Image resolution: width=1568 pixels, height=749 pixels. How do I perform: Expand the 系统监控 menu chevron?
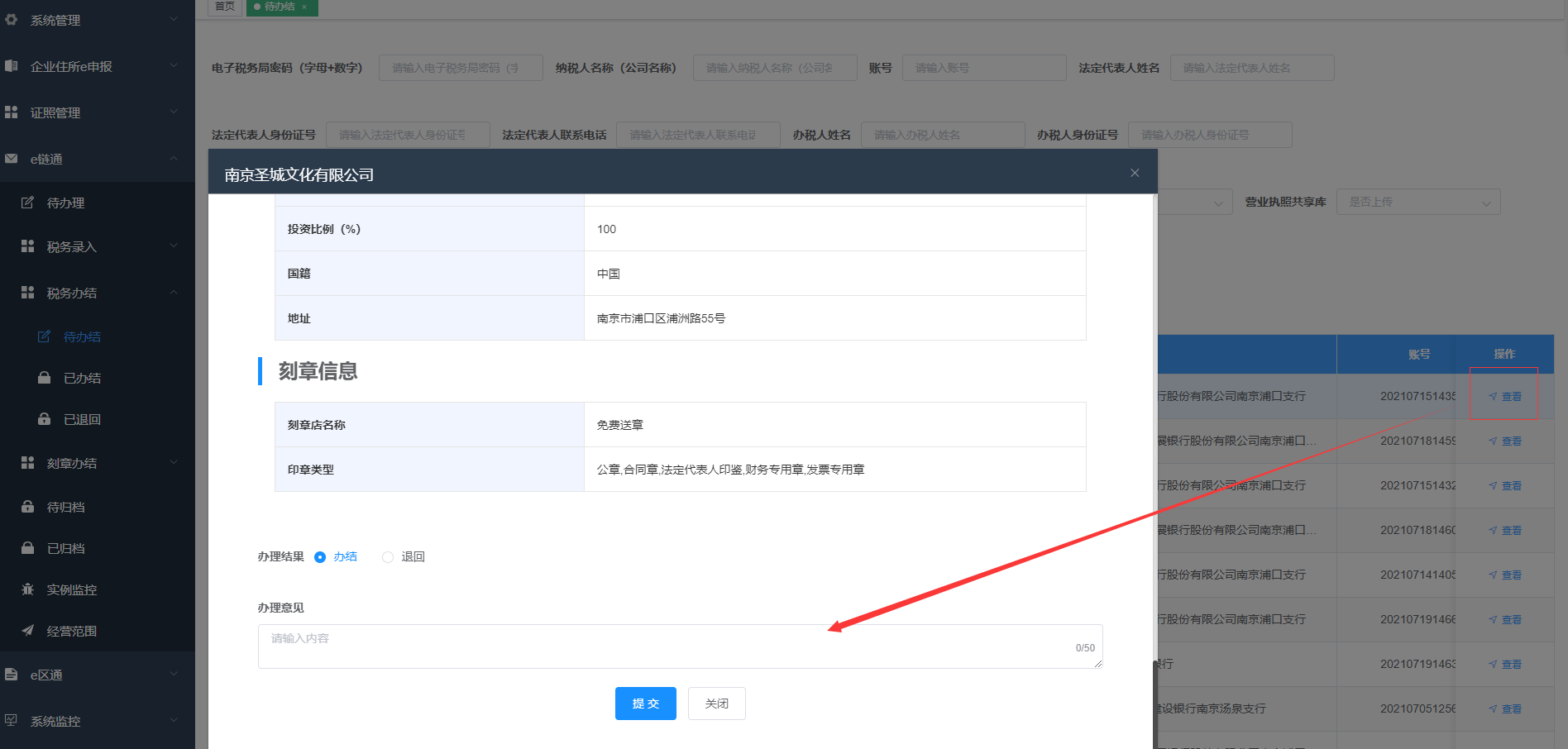(x=174, y=721)
